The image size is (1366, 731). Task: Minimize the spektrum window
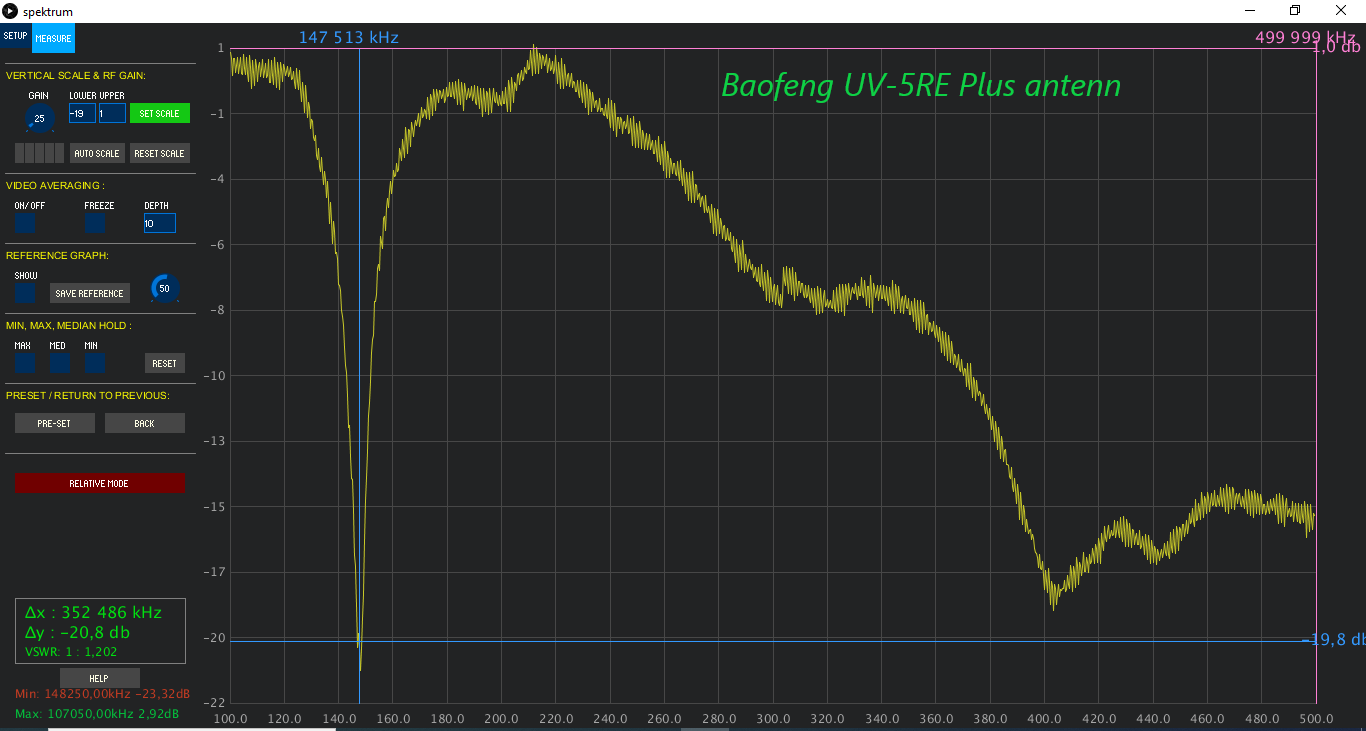pos(1250,11)
